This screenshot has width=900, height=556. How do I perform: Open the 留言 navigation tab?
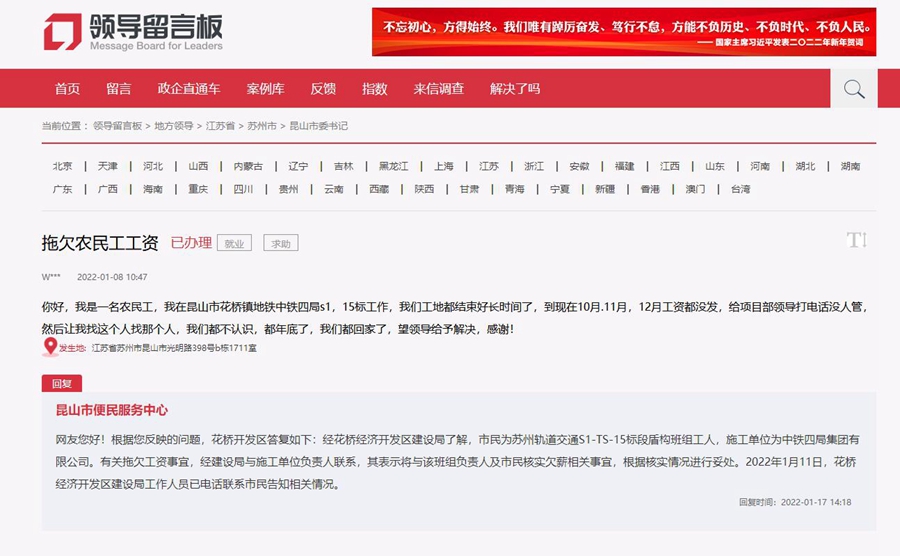click(119, 89)
